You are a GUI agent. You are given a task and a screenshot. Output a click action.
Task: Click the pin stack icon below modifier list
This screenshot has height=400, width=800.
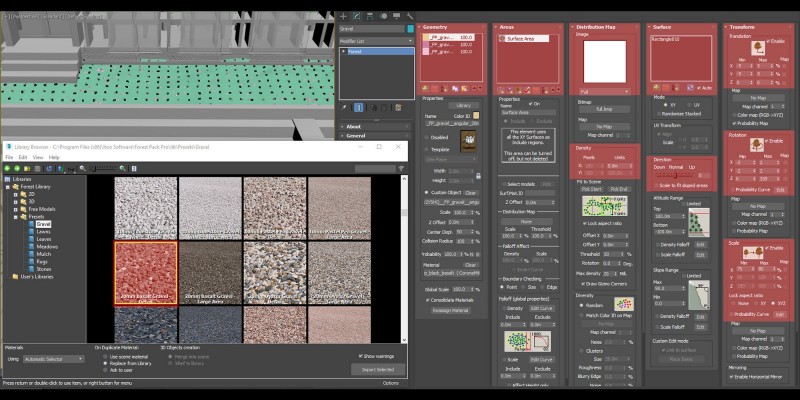(x=343, y=105)
